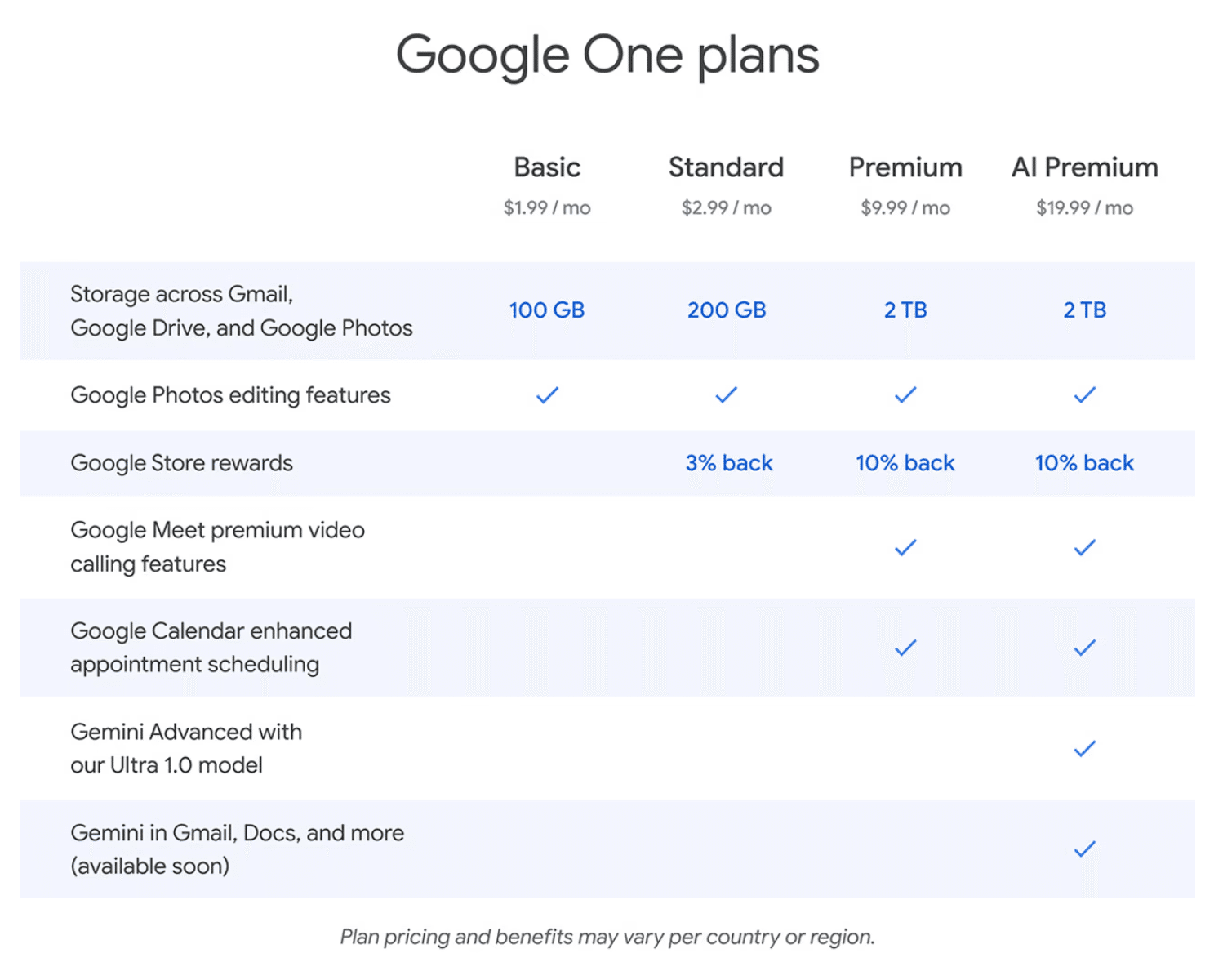Click AI Premium Google Meet checkmark

[x=1084, y=547]
